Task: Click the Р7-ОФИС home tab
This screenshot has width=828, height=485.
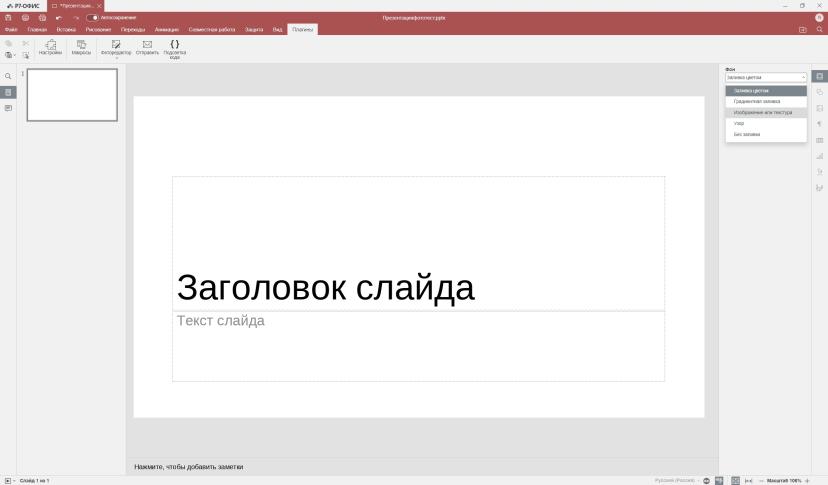Action: pyautogui.click(x=23, y=6)
